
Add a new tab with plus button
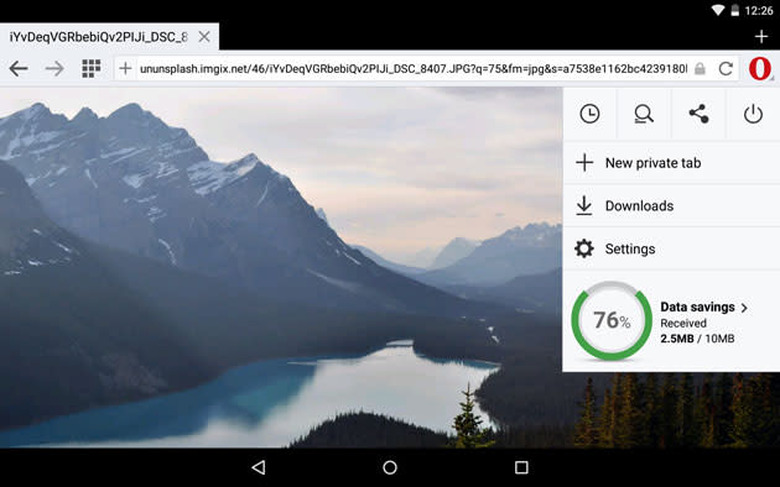(761, 37)
